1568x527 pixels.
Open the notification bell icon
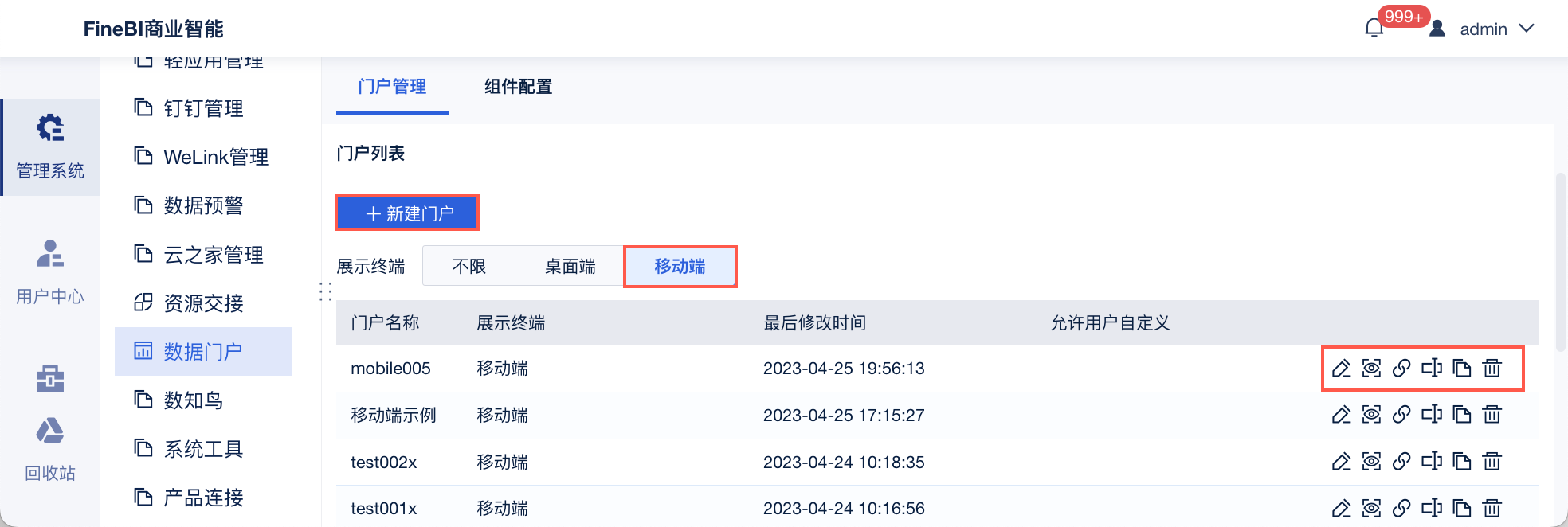[x=1374, y=29]
